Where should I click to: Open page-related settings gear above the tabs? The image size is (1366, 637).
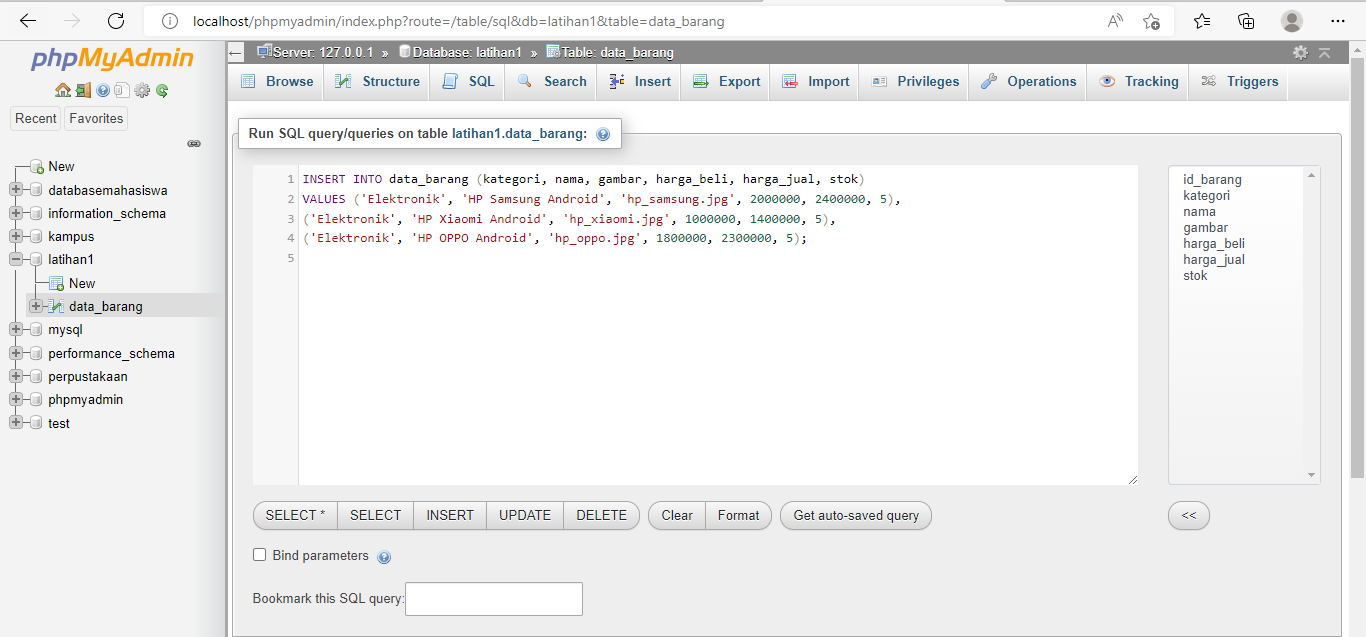pos(1300,52)
